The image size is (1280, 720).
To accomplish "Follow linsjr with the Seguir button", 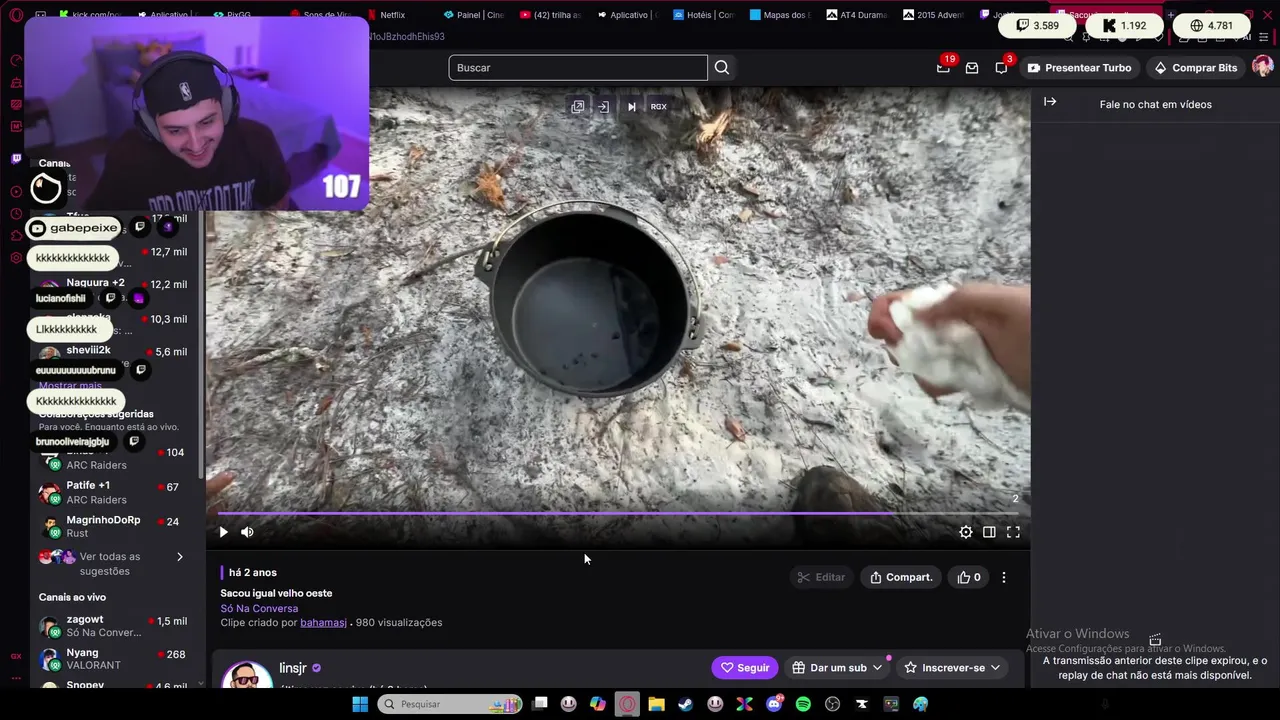I will 745,668.
